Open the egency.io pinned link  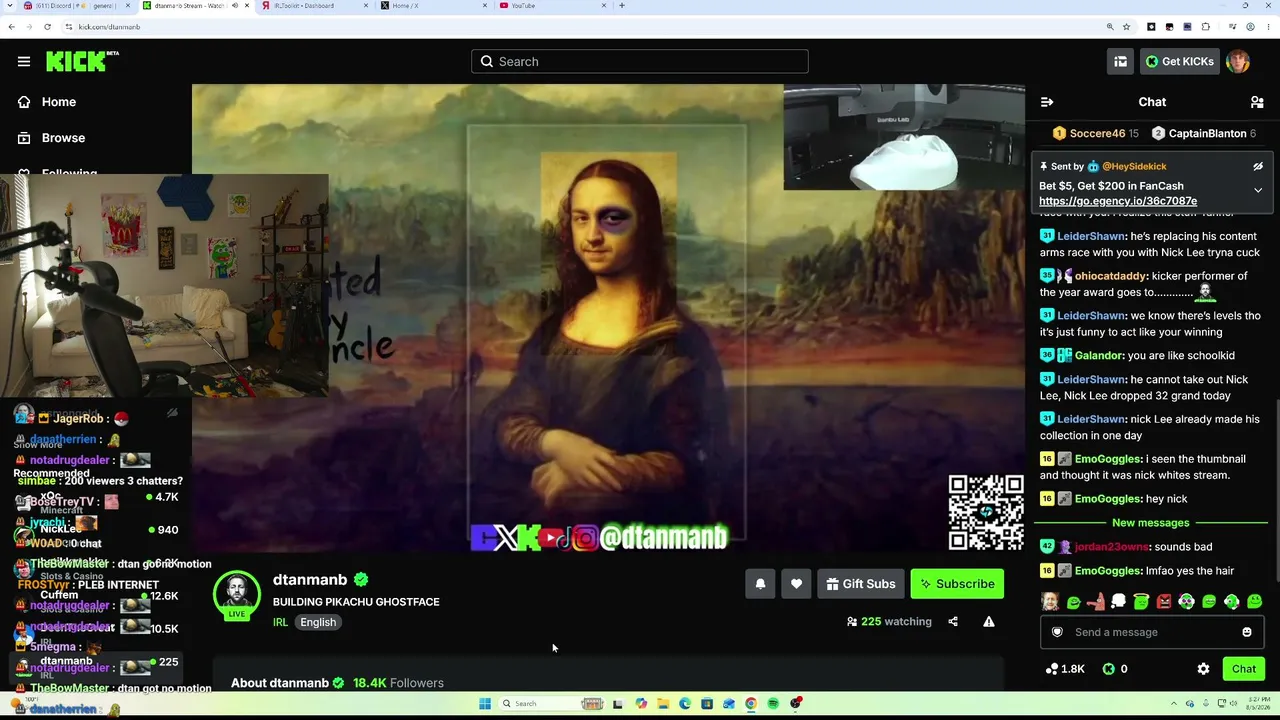(1118, 201)
